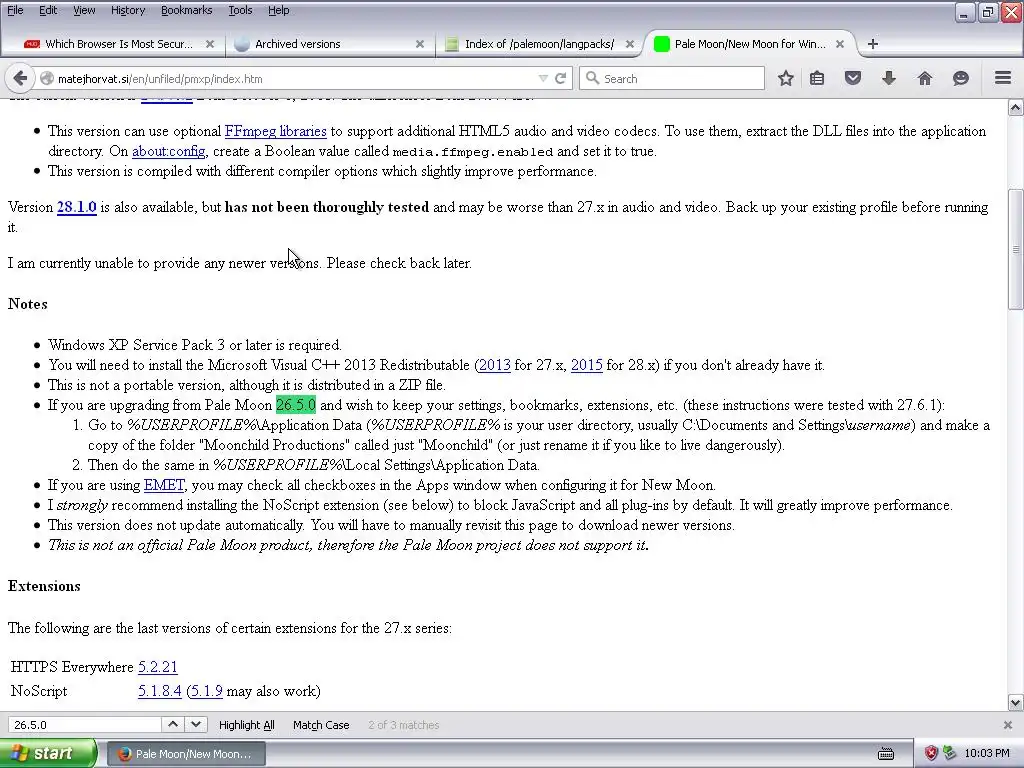Bookmark this page with the star icon

[786, 78]
